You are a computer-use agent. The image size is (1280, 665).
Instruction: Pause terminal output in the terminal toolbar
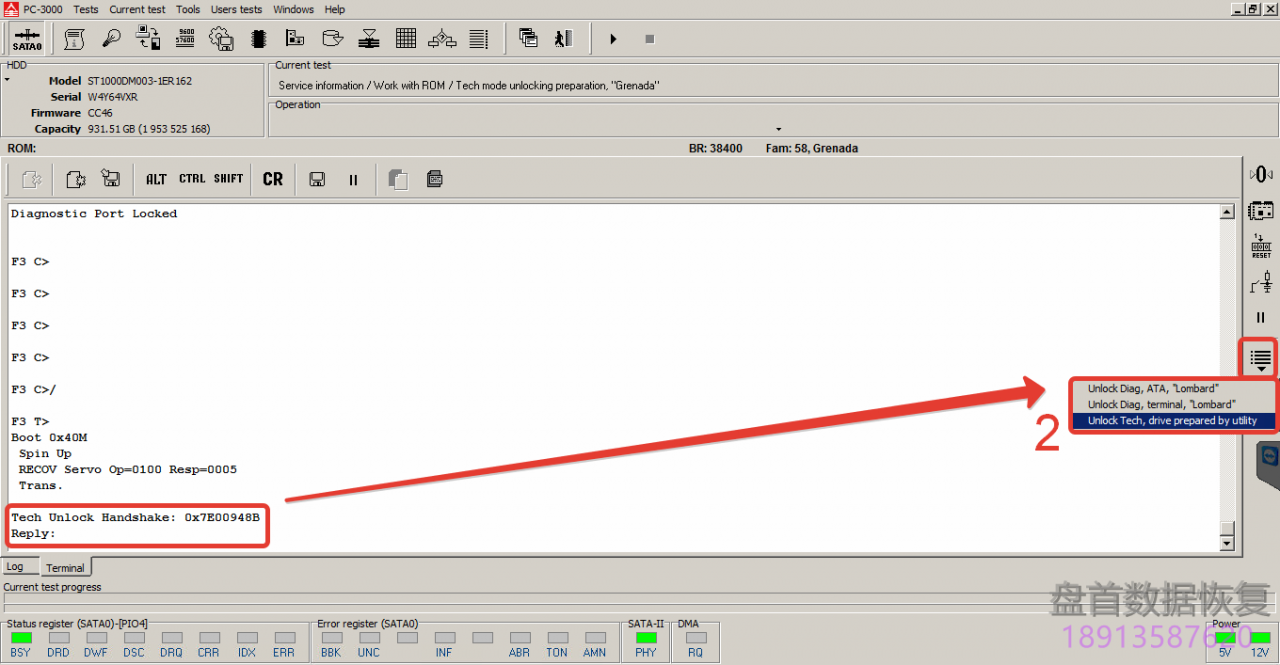click(x=353, y=180)
